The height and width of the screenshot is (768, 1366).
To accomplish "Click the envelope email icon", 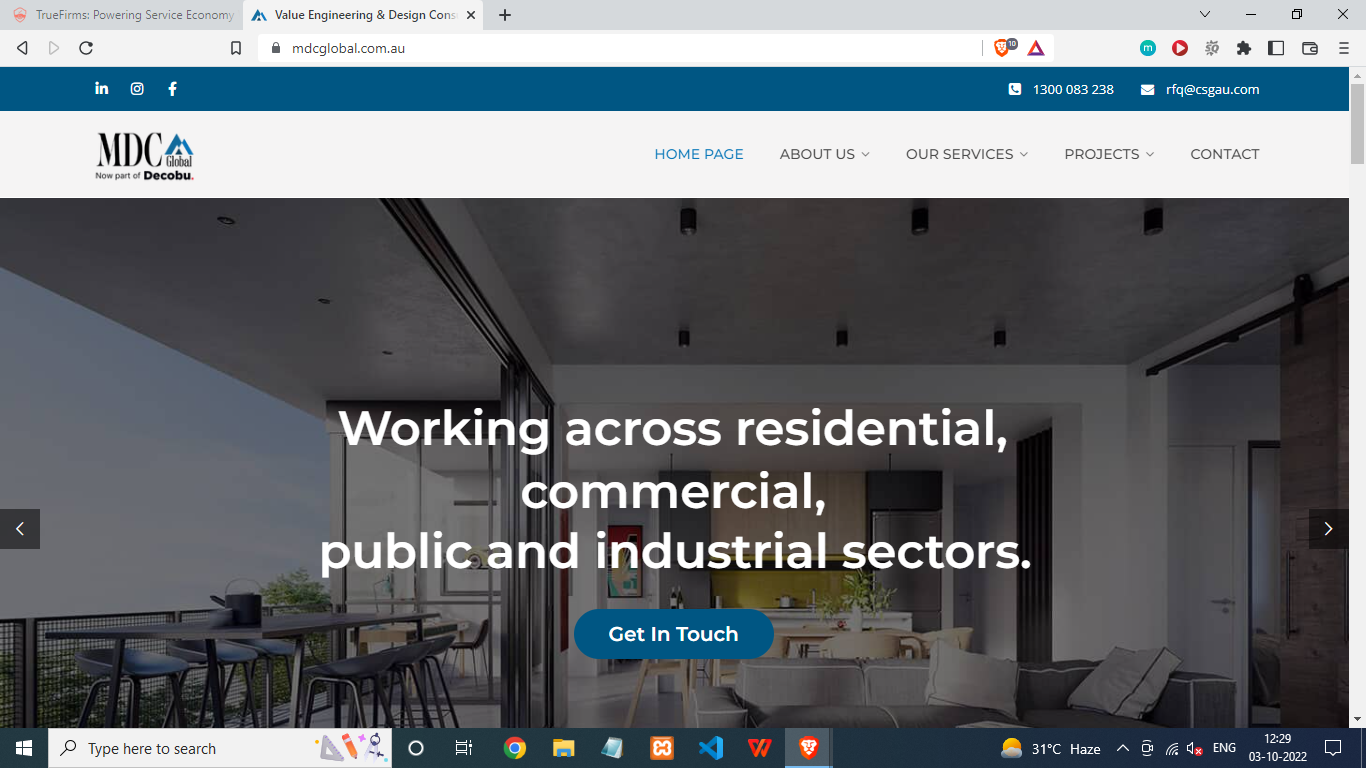I will click(x=1147, y=89).
